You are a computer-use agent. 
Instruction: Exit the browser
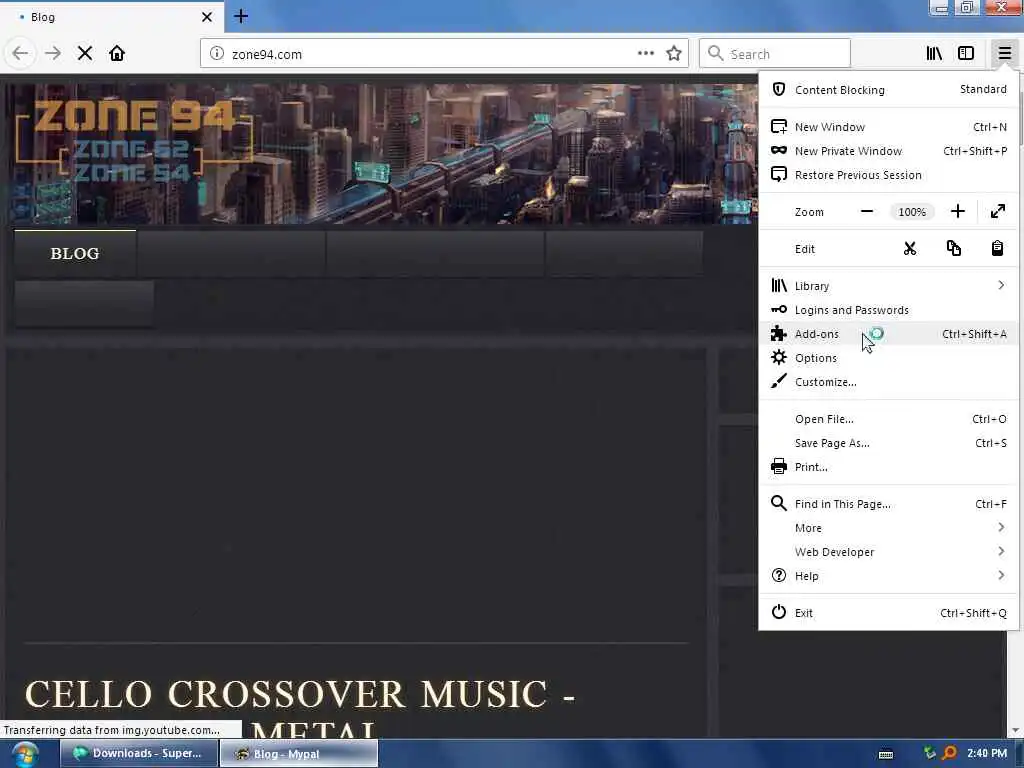coord(888,613)
